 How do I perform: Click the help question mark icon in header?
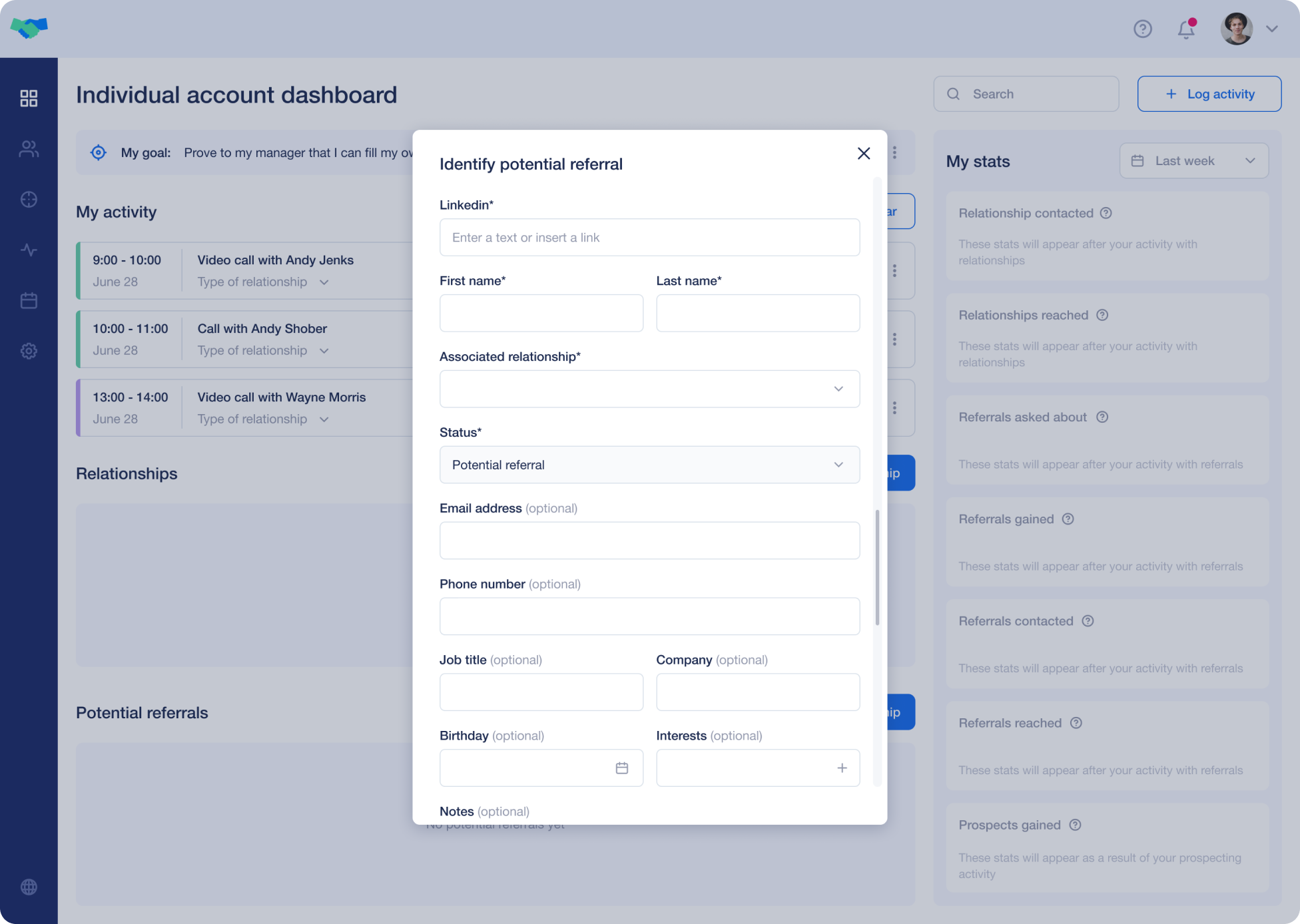[x=1142, y=29]
